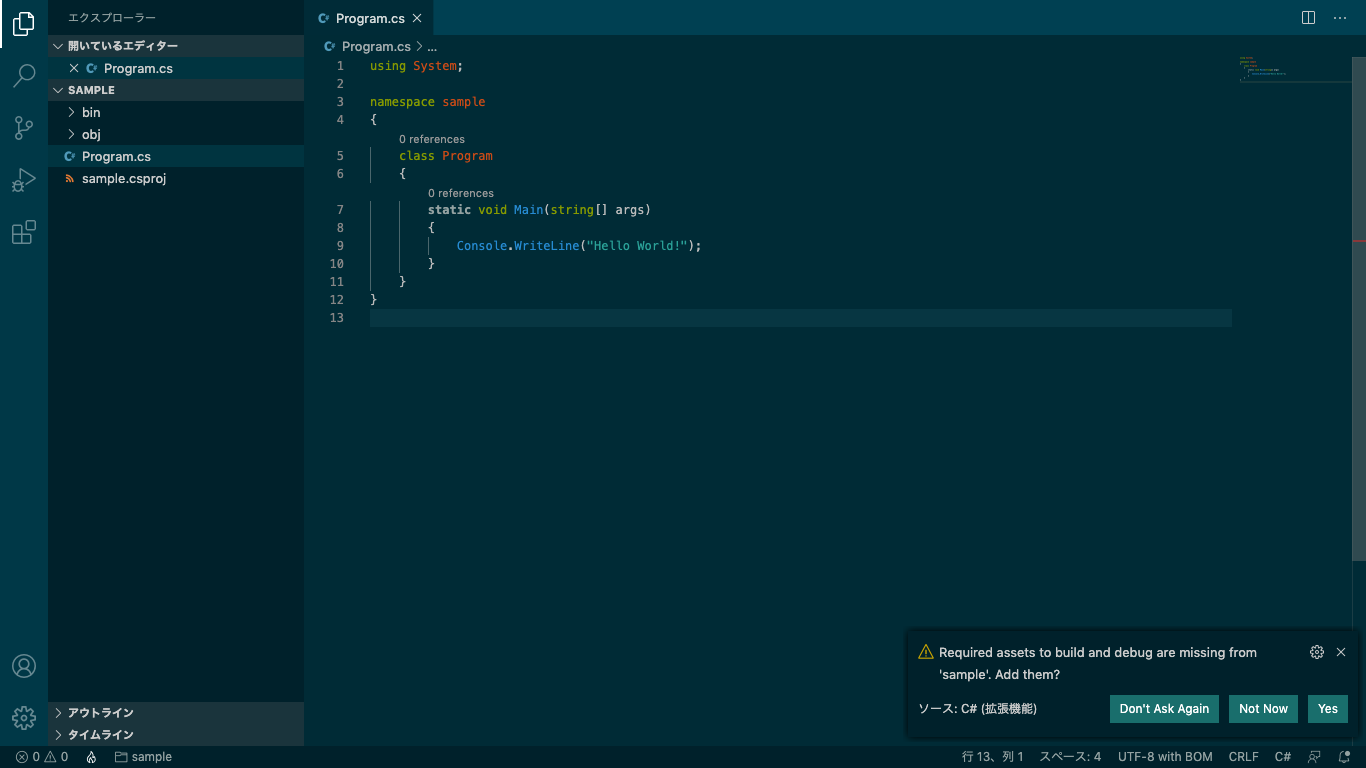The image size is (1366, 768).
Task: Open the feedback icon in status bar
Action: [1315, 757]
